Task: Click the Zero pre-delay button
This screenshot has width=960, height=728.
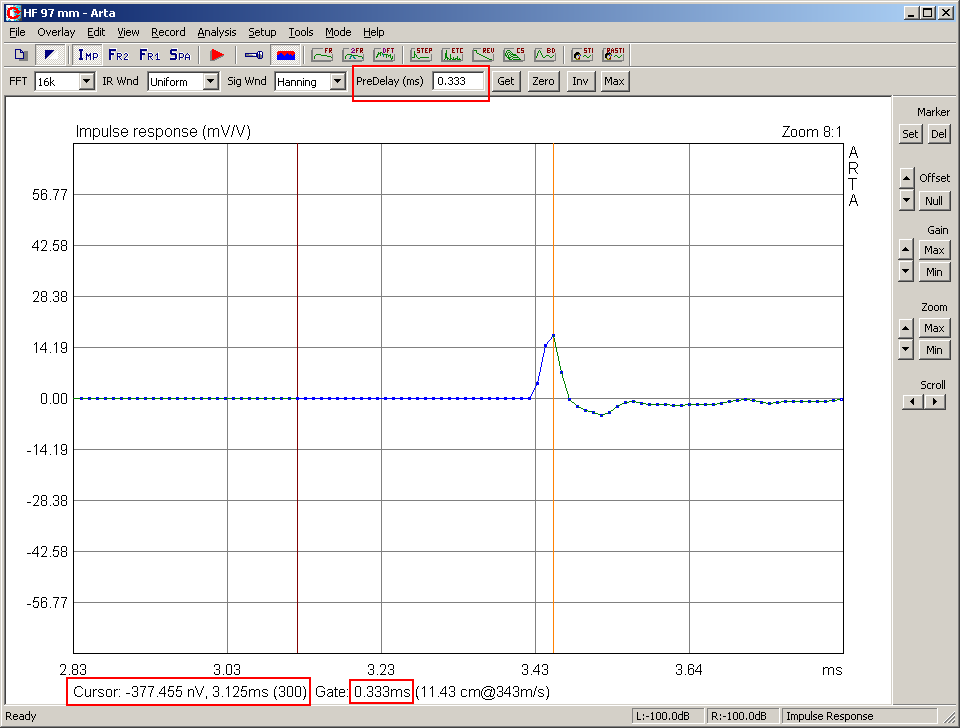Action: click(x=543, y=81)
